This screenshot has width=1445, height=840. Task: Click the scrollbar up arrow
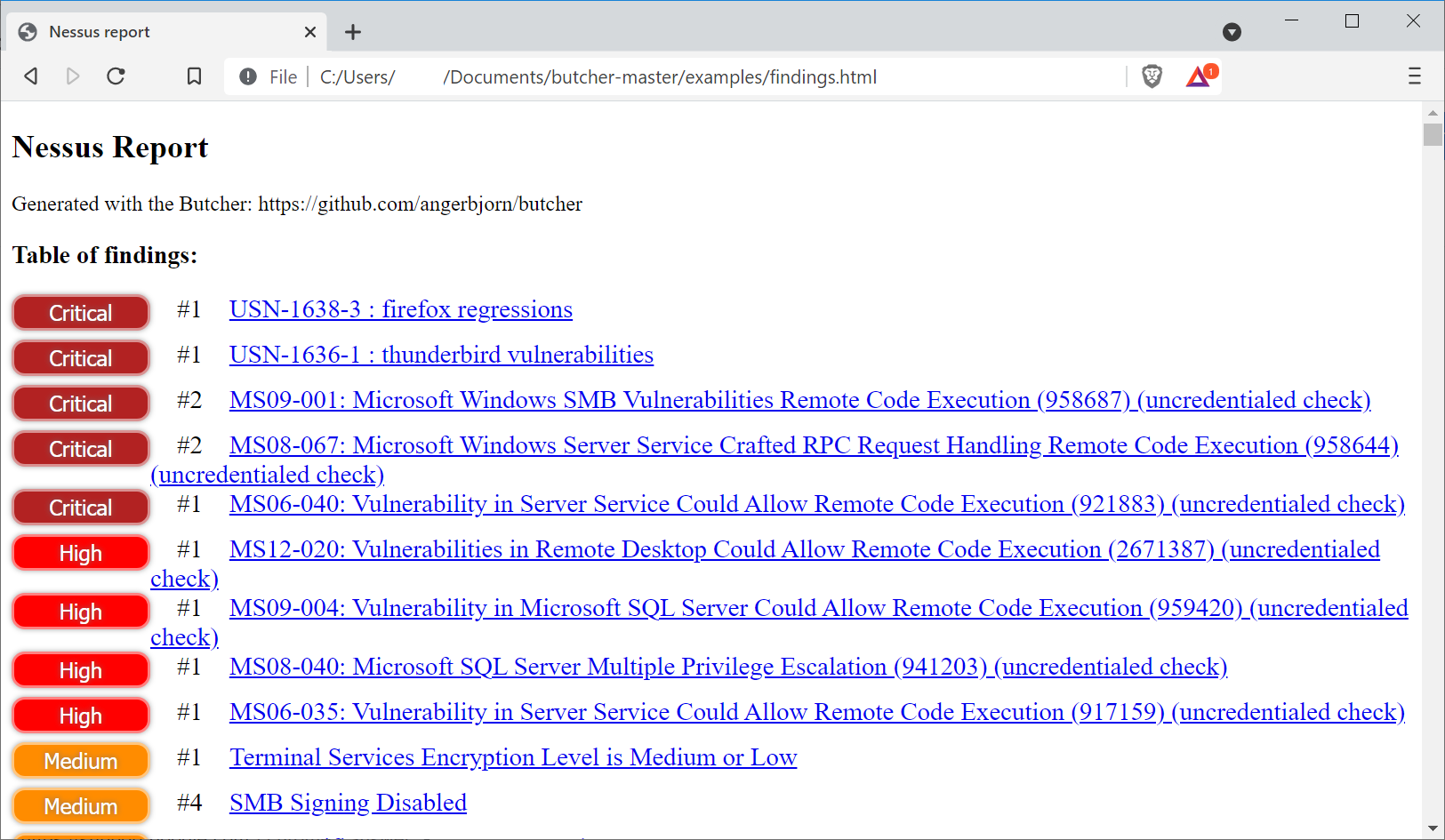(1433, 113)
